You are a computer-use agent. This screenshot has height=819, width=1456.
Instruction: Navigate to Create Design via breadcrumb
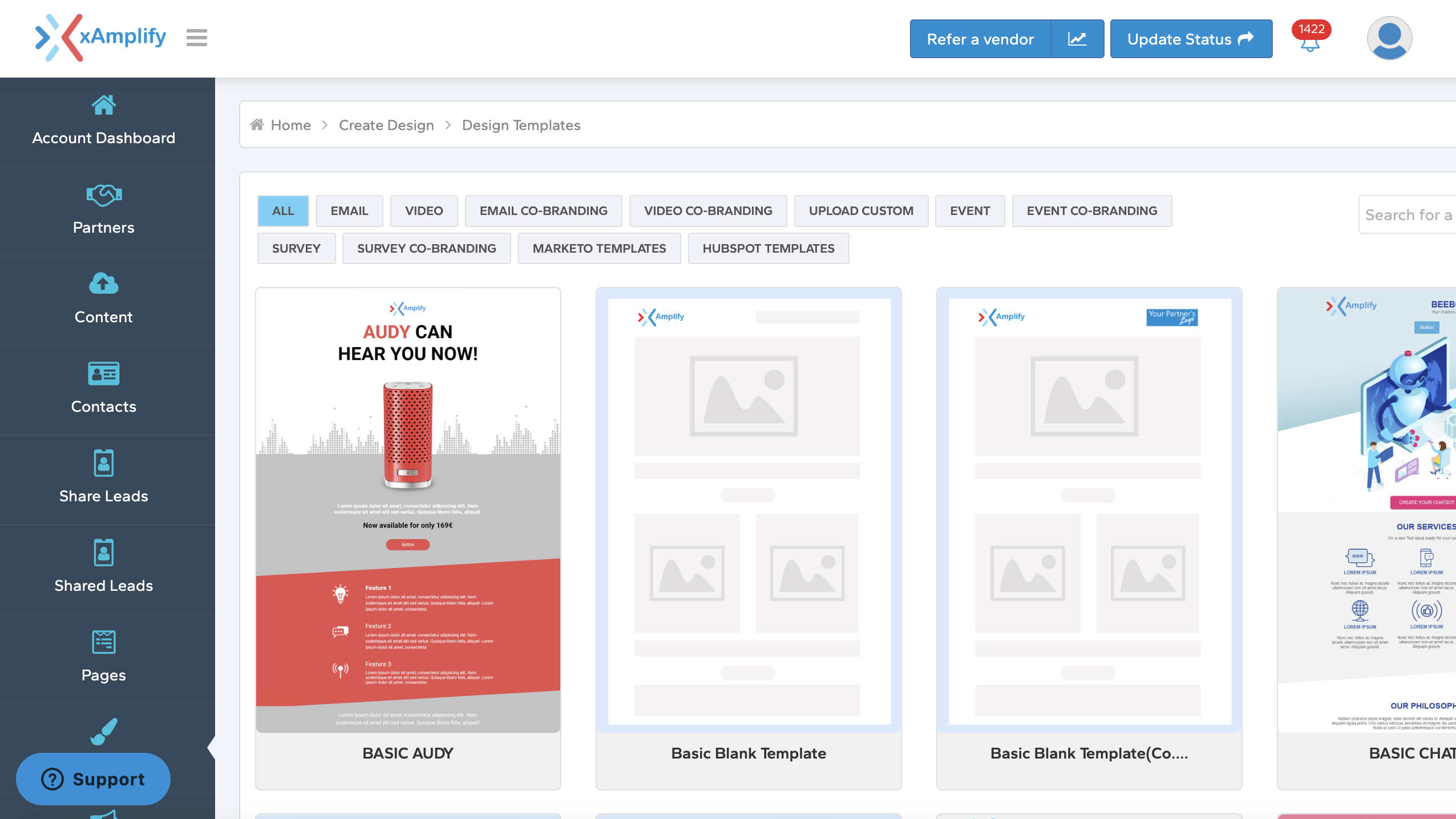[x=386, y=125]
